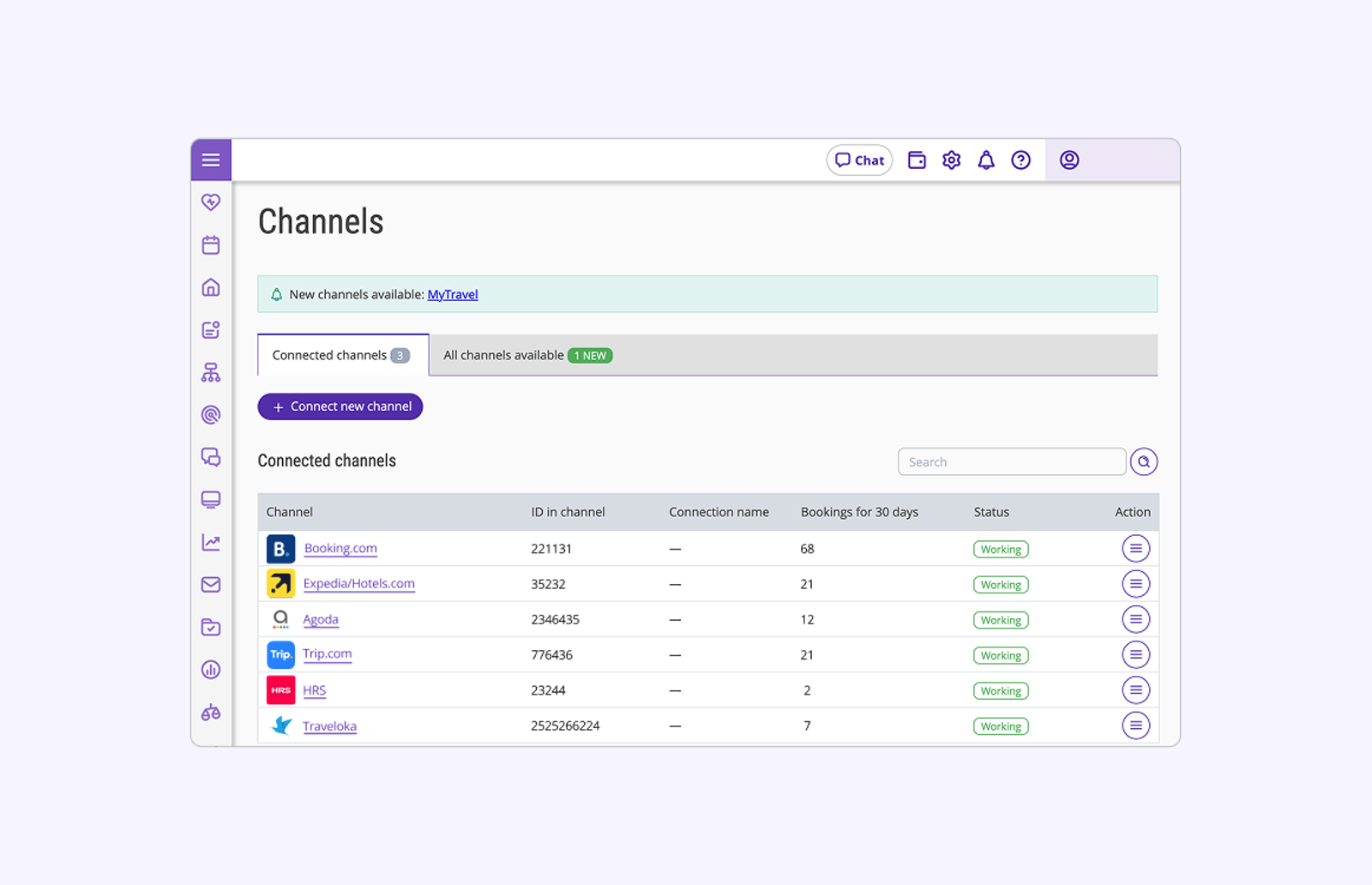This screenshot has height=885, width=1372.
Task: Open the Booking.com channel link
Action: pyautogui.click(x=340, y=549)
